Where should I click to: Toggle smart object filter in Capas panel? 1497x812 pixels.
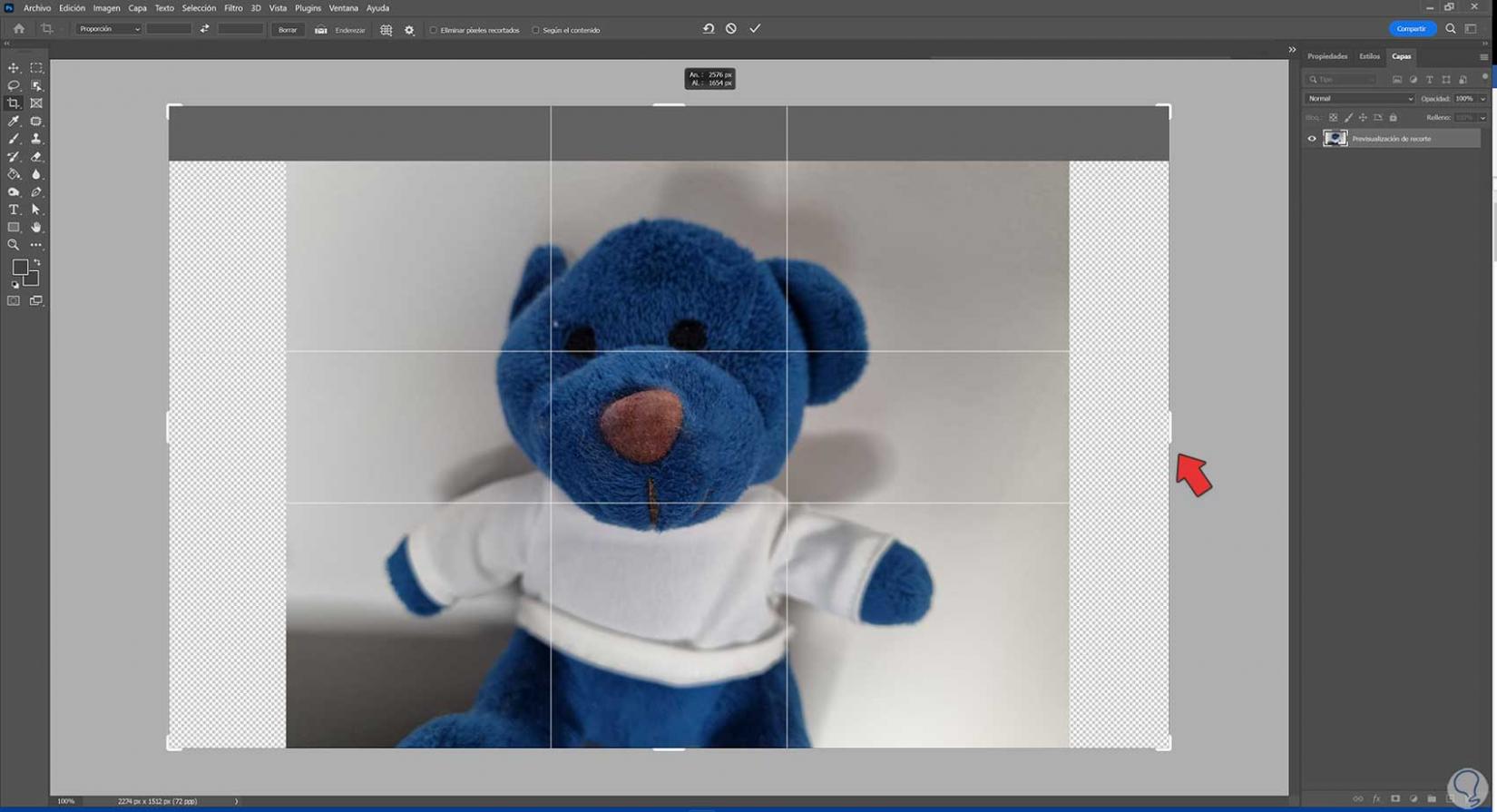pos(1463,80)
